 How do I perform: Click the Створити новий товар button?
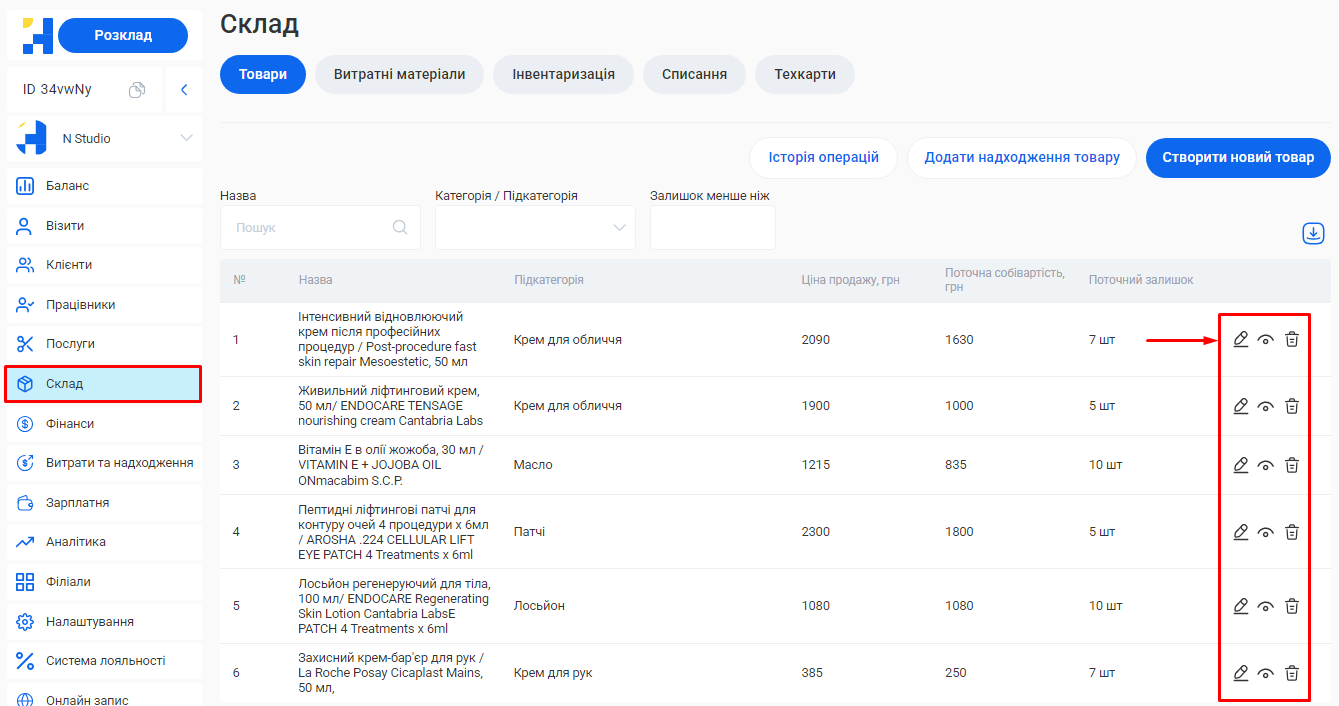pyautogui.click(x=1238, y=158)
